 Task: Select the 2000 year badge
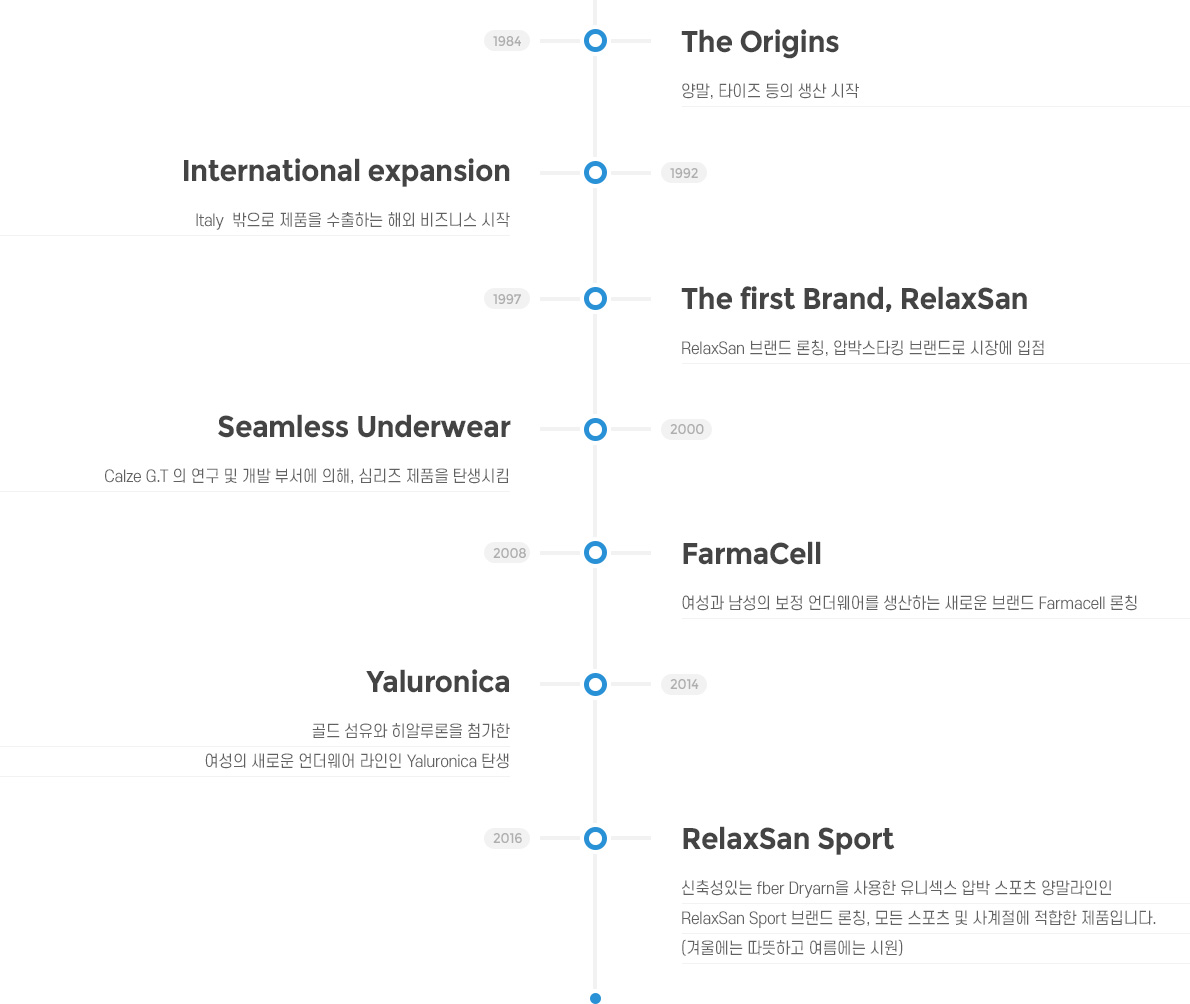686,430
